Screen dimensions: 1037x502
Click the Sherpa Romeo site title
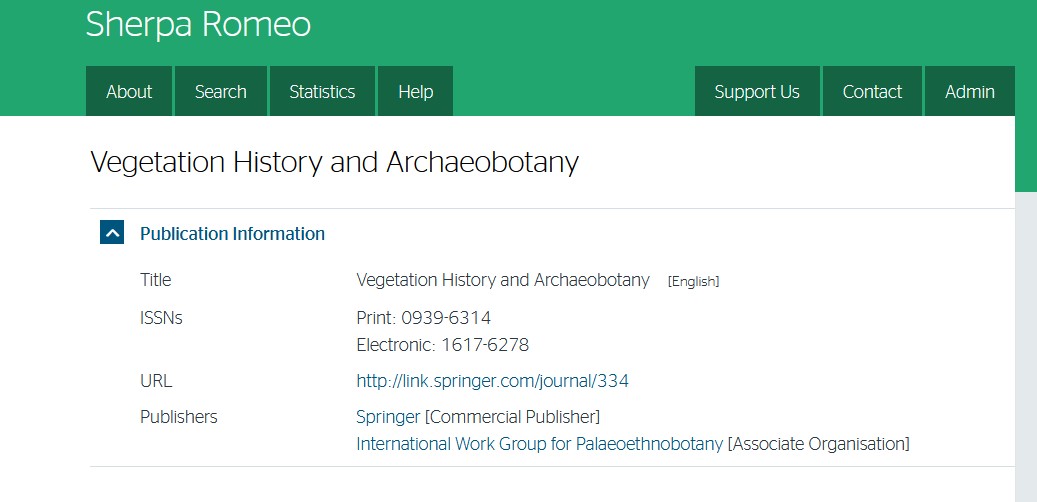pos(198,24)
